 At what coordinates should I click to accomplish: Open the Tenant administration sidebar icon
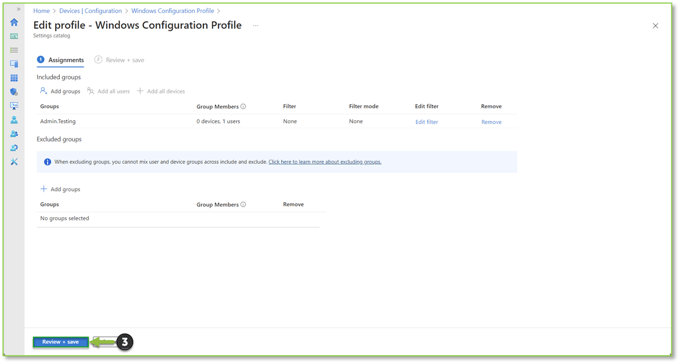(x=14, y=148)
